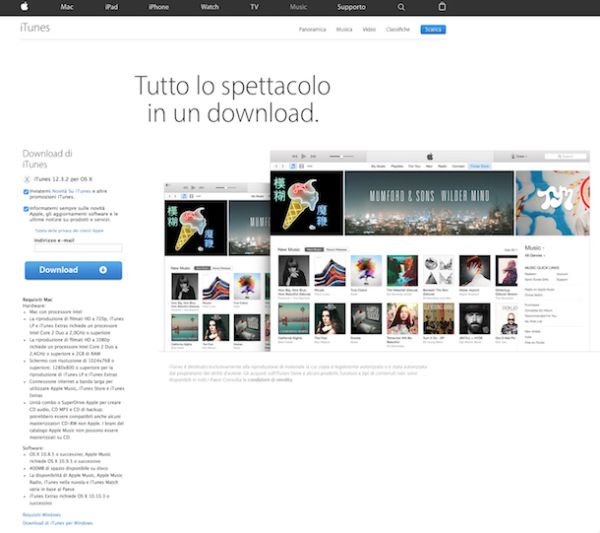Open the Mac menu item

tap(67, 7)
